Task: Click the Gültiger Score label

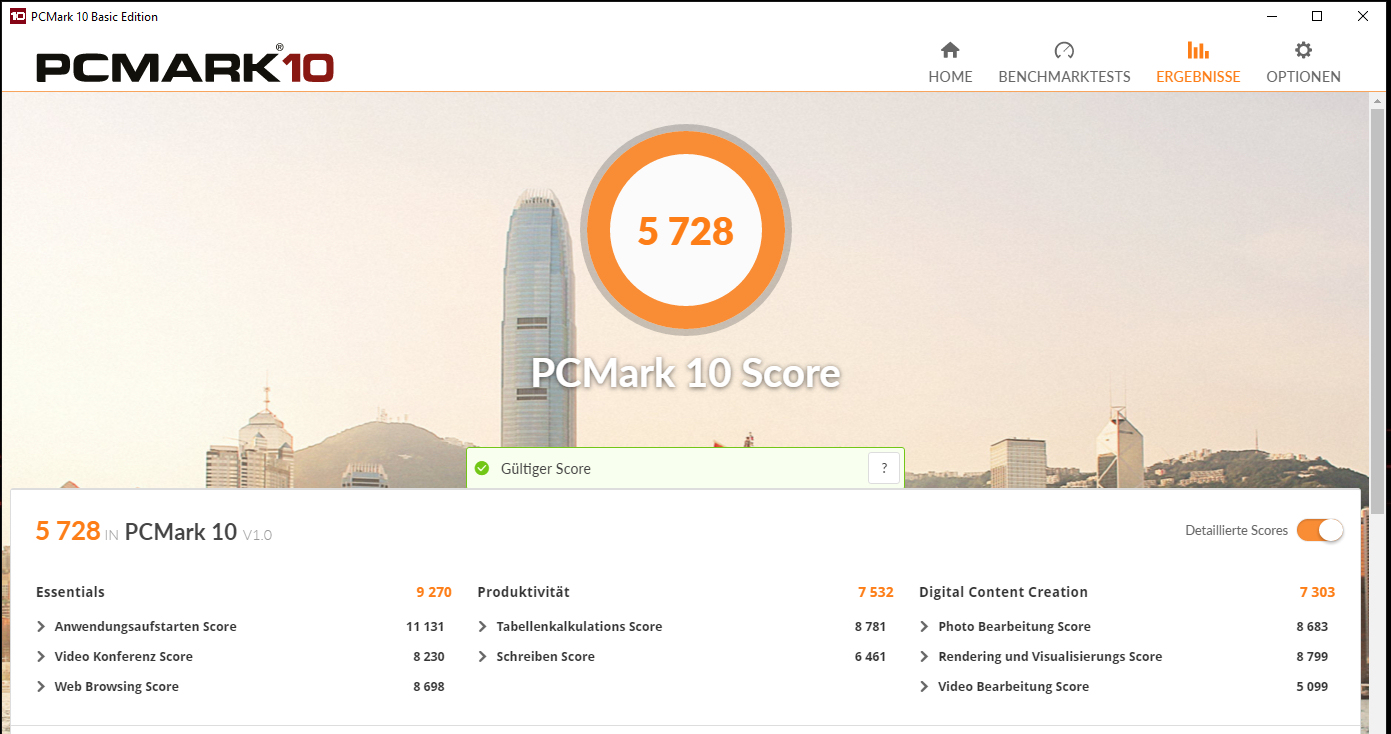Action: point(546,469)
